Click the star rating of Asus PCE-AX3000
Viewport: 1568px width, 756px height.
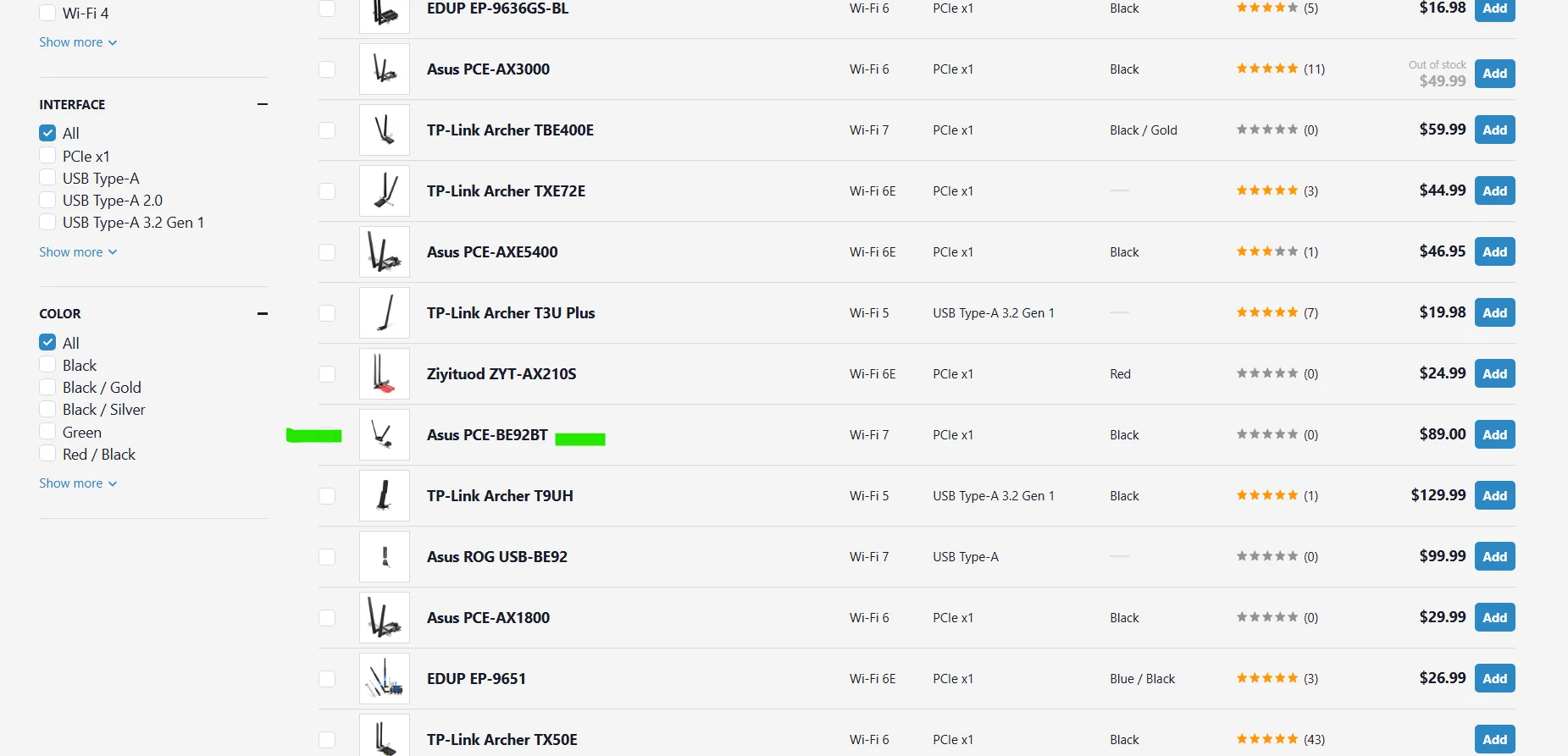pyautogui.click(x=1267, y=69)
